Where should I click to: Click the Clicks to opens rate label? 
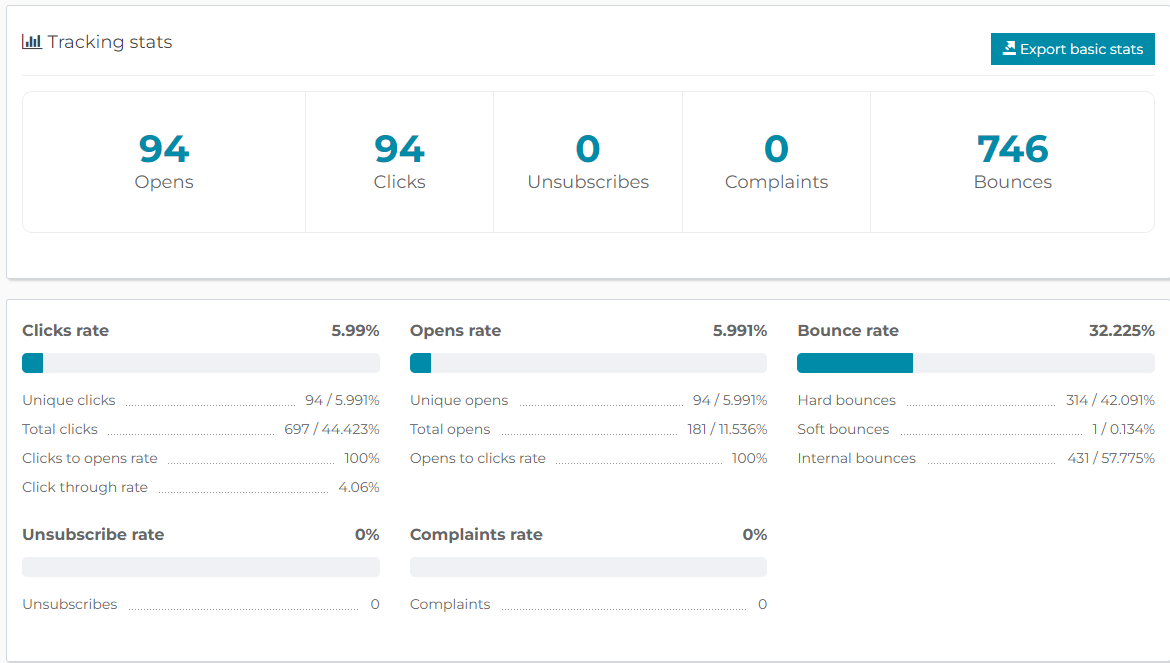click(x=90, y=459)
